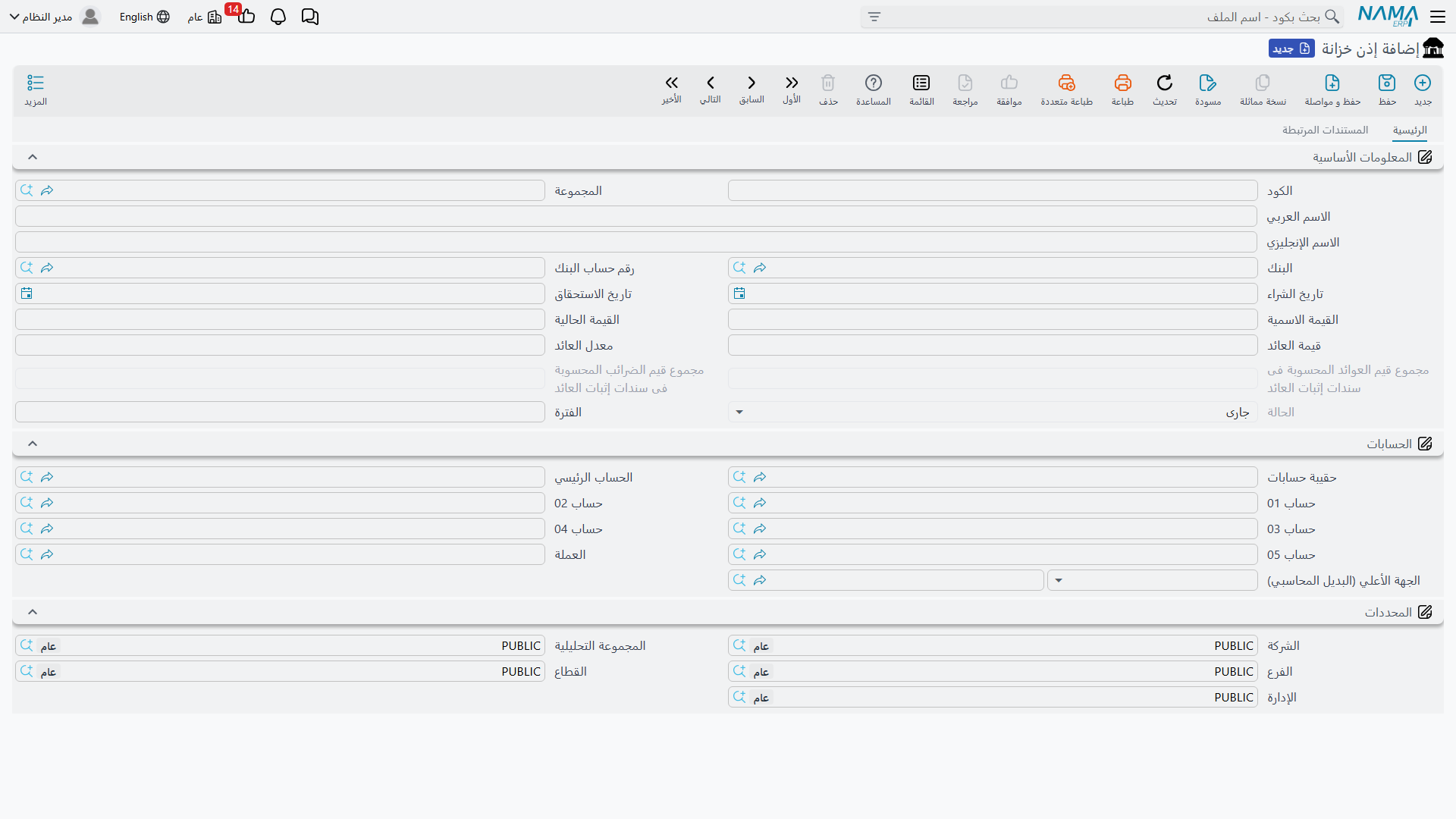Screen dimensions: 1456x819
Task: Click the حذف (Delete) trash icon
Action: coord(828,83)
